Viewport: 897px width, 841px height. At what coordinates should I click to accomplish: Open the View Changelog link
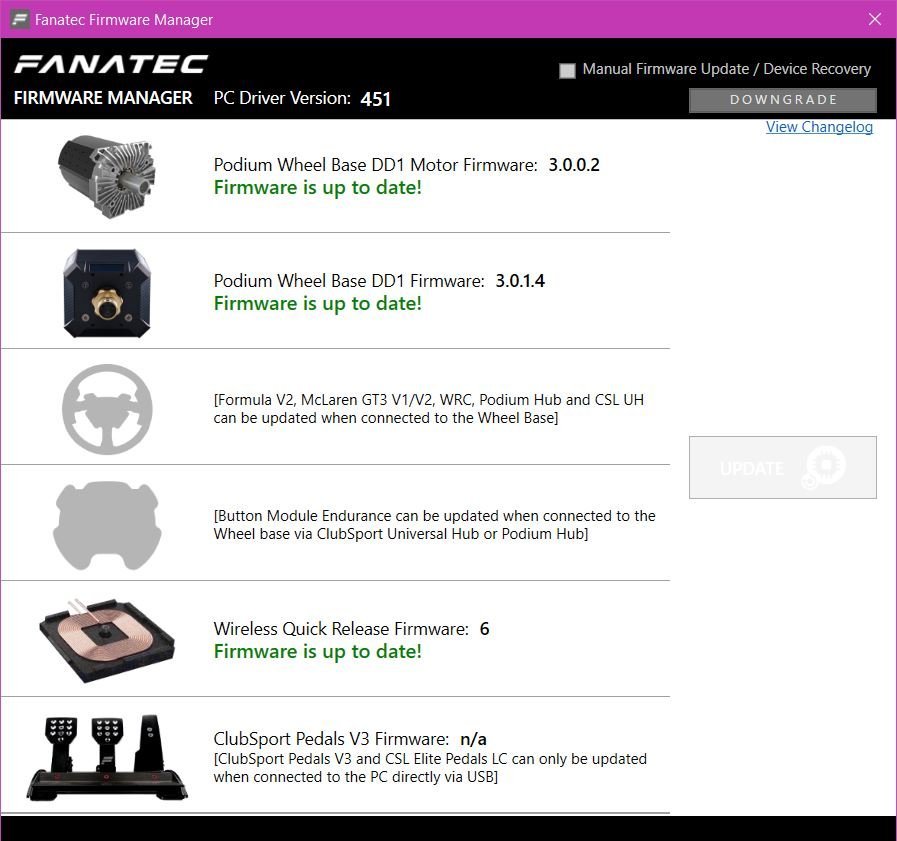(819, 127)
